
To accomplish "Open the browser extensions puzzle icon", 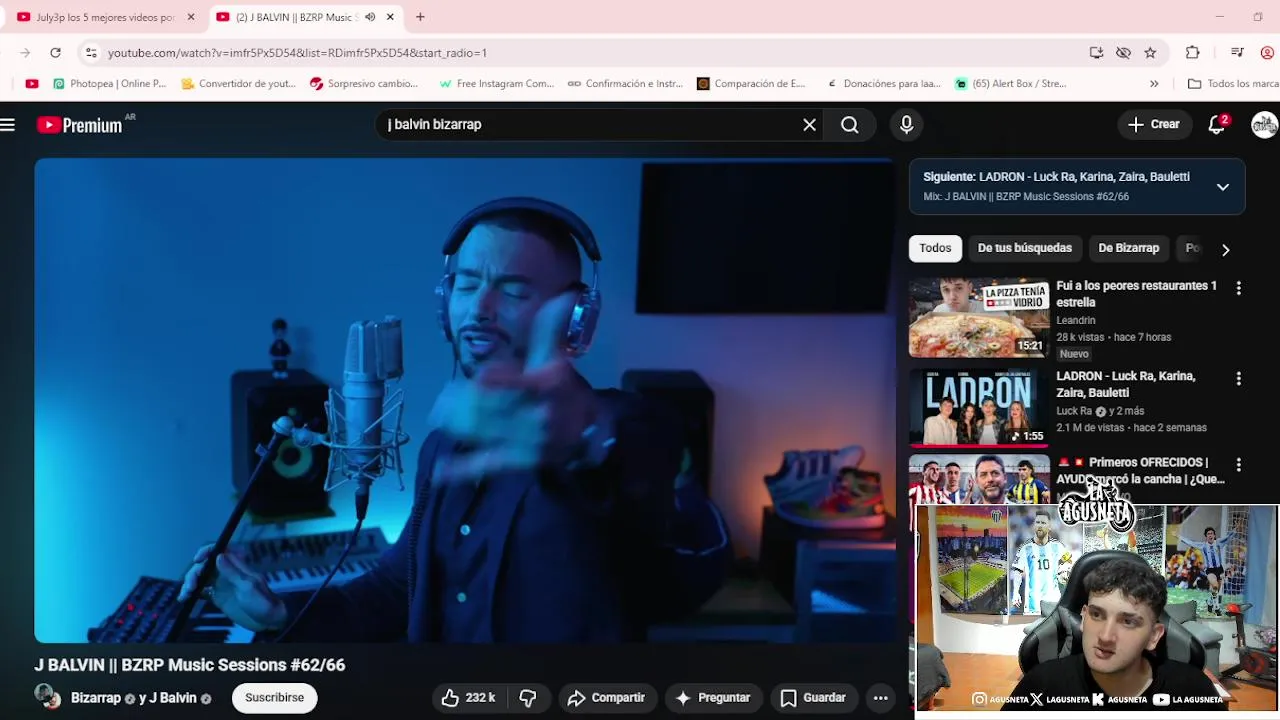I will click(1192, 53).
